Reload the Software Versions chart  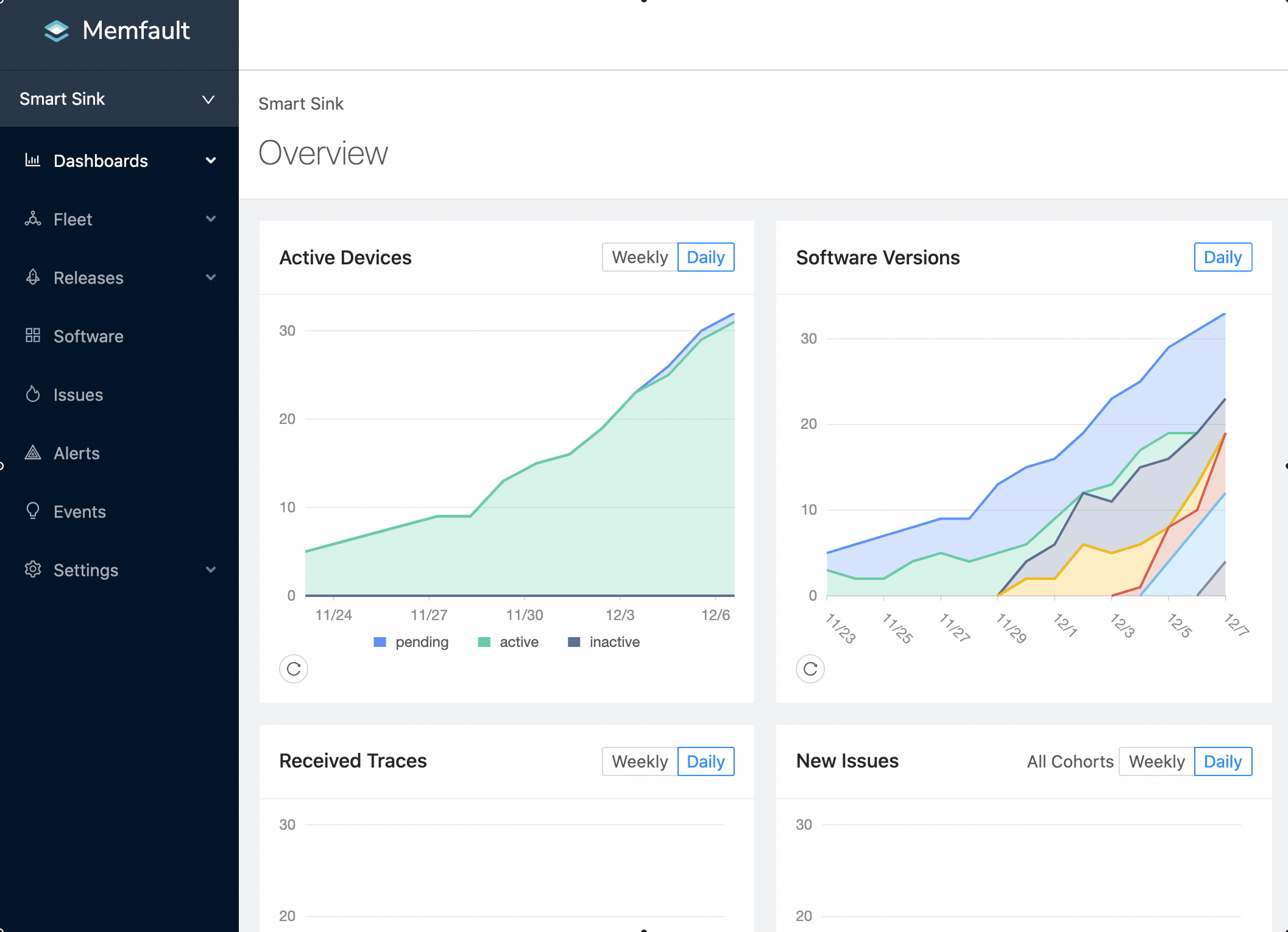[x=810, y=669]
